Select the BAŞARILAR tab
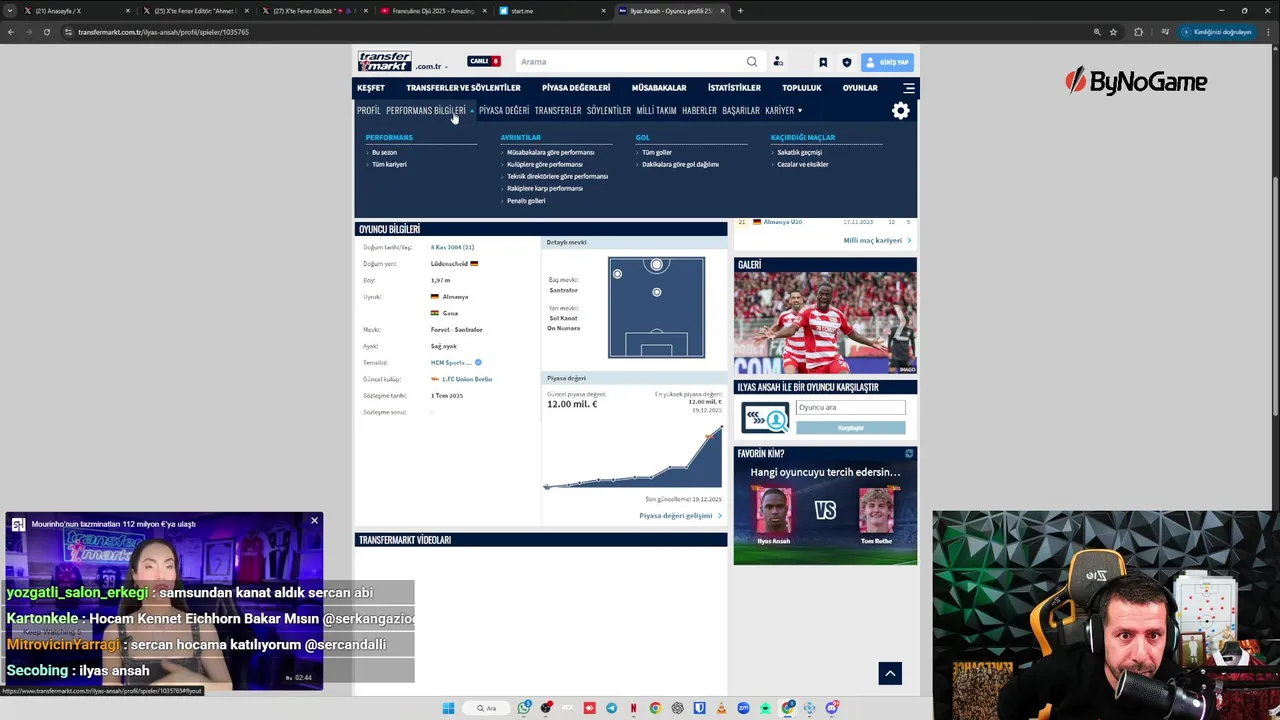This screenshot has width=1280, height=720. (x=741, y=111)
